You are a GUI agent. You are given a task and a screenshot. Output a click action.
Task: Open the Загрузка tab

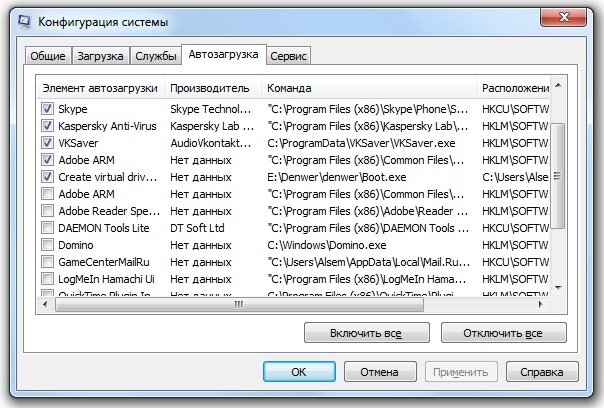coord(100,56)
